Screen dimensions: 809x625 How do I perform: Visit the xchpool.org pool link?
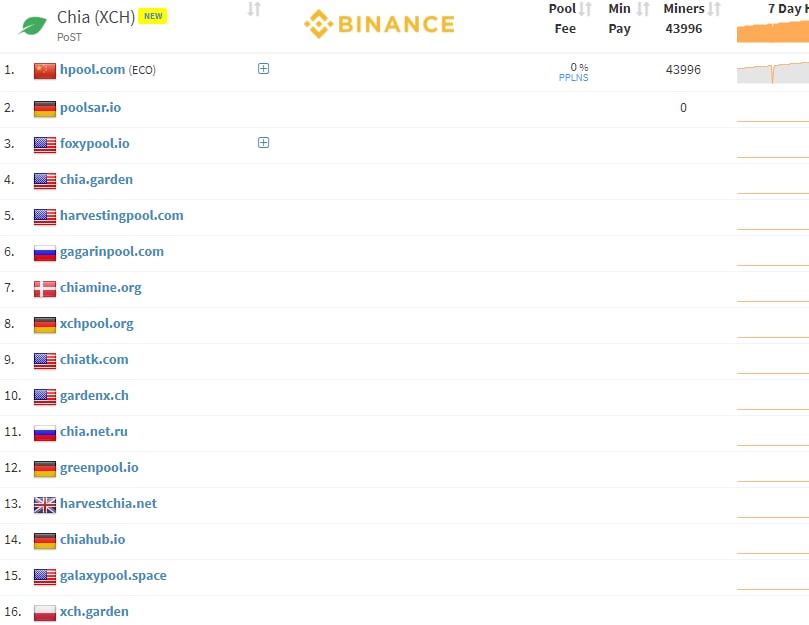[x=96, y=324]
